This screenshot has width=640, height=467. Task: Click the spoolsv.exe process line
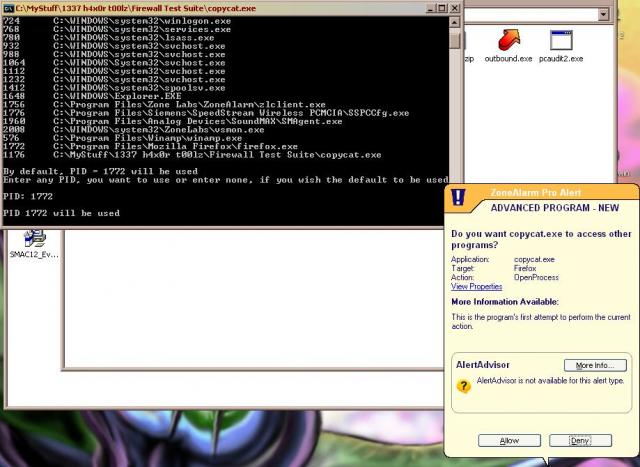pos(114,88)
